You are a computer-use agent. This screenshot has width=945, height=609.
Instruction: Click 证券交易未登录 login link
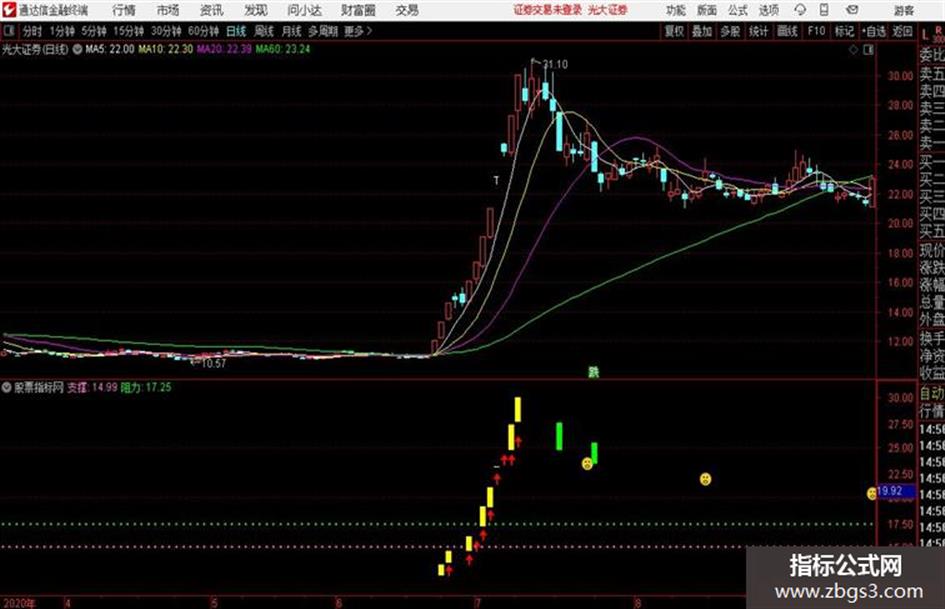pyautogui.click(x=548, y=10)
